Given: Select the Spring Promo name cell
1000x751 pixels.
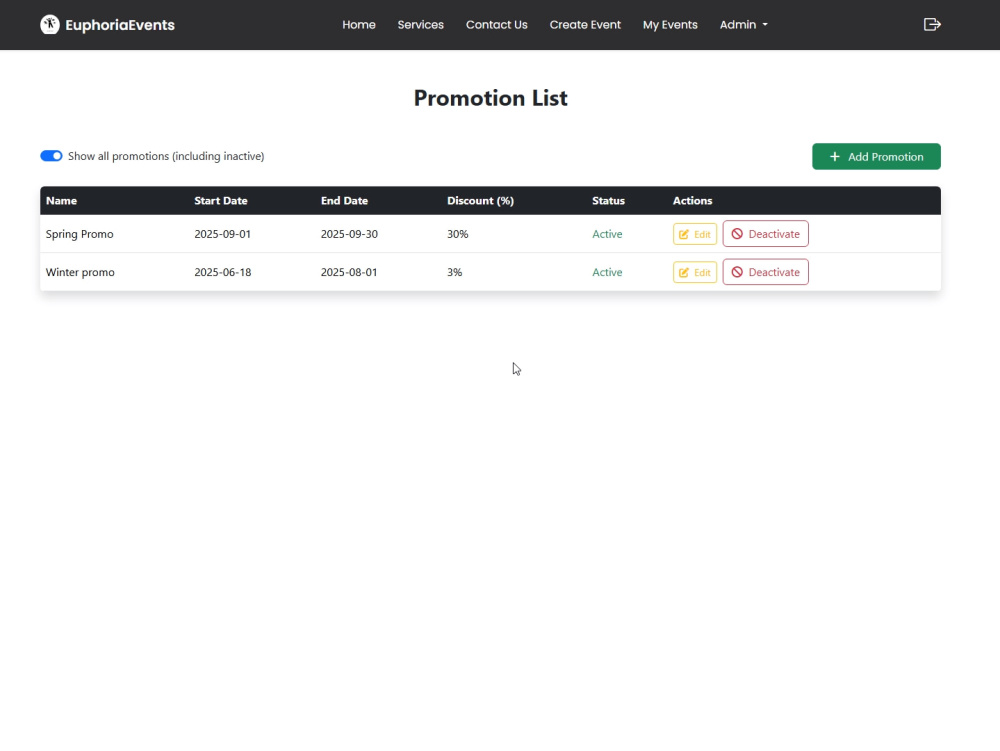Looking at the screenshot, I should point(80,234).
